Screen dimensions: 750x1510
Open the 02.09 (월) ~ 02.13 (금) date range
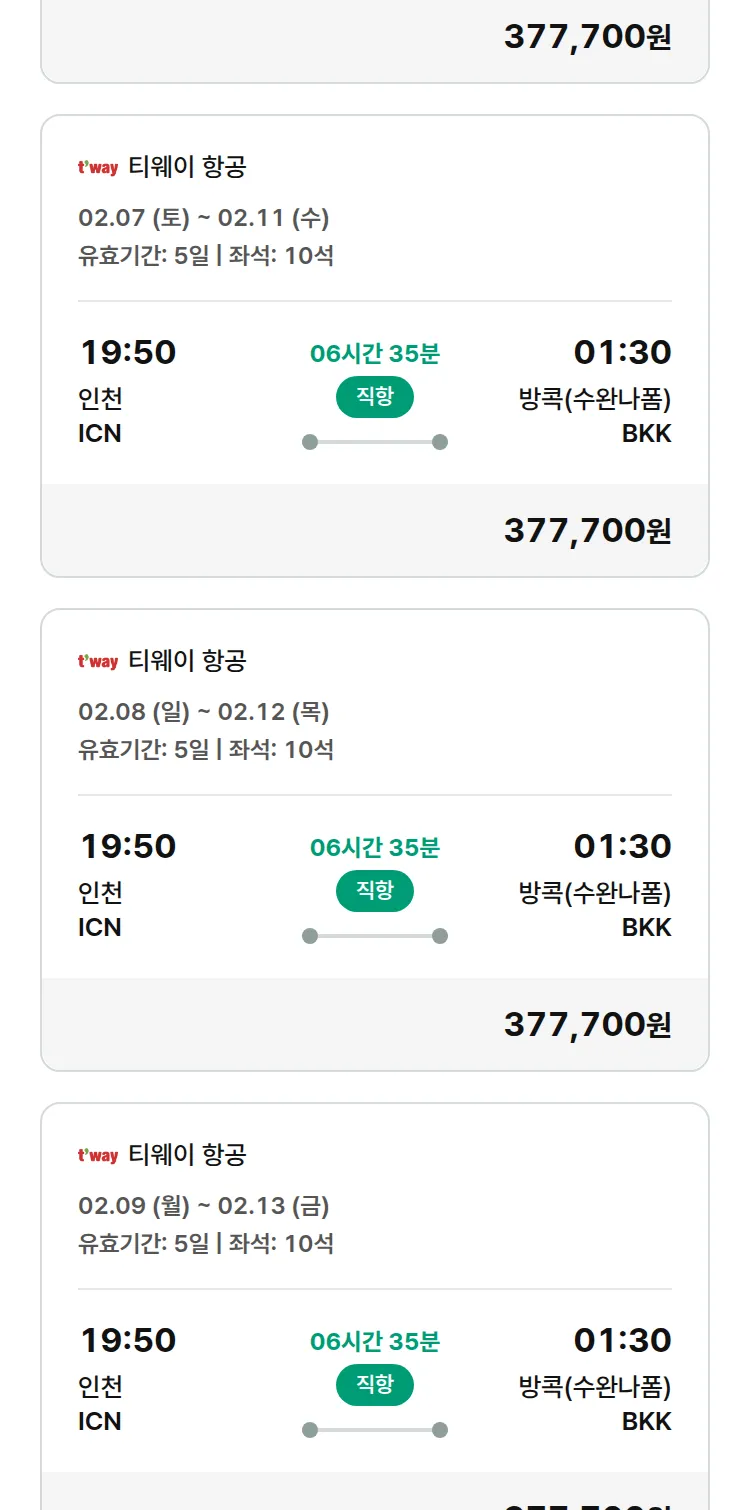point(204,1206)
